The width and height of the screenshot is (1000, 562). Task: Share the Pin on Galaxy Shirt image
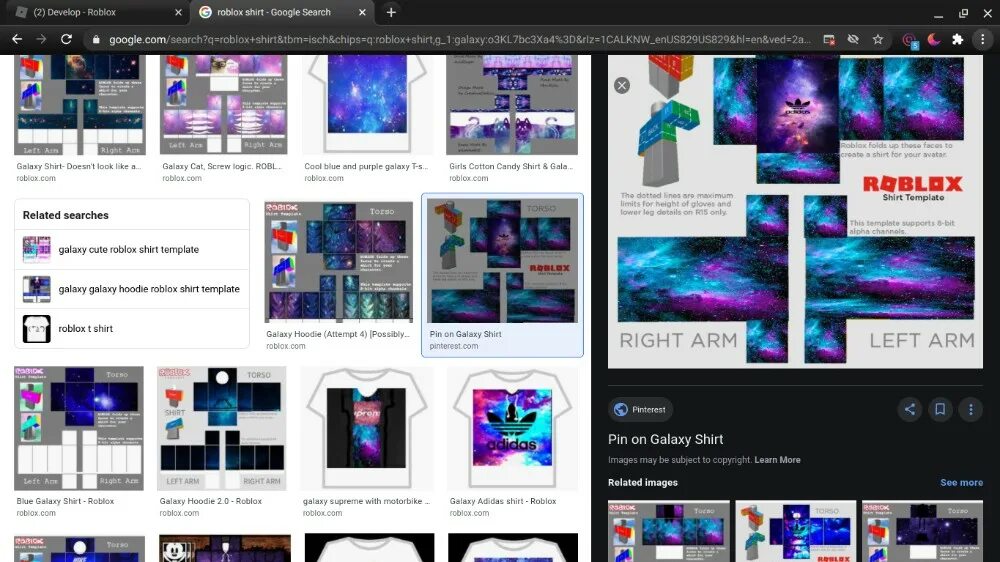point(910,410)
